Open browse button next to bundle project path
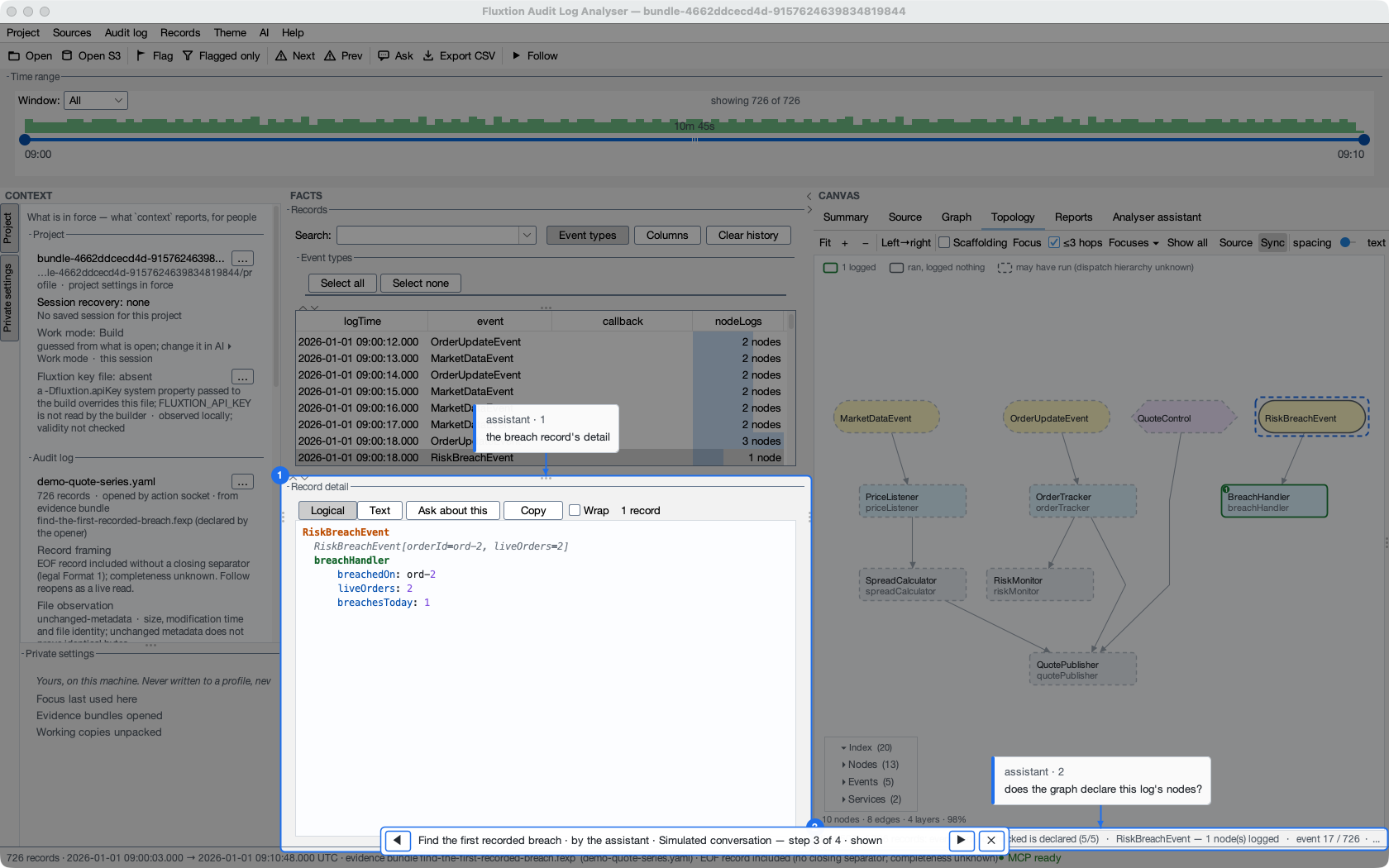Image resolution: width=1389 pixels, height=868 pixels. tap(242, 259)
